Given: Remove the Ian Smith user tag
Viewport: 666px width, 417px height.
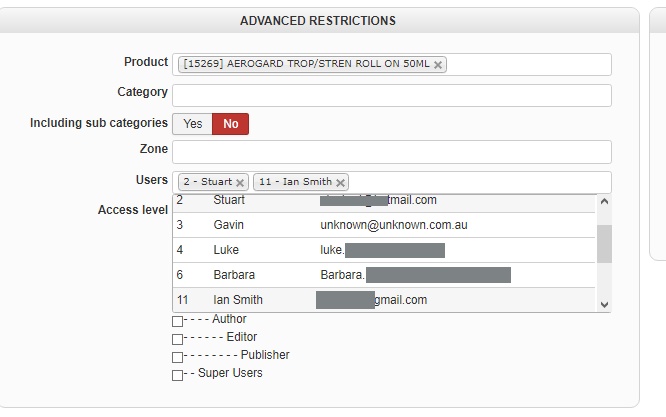Looking at the screenshot, I should pyautogui.click(x=340, y=183).
